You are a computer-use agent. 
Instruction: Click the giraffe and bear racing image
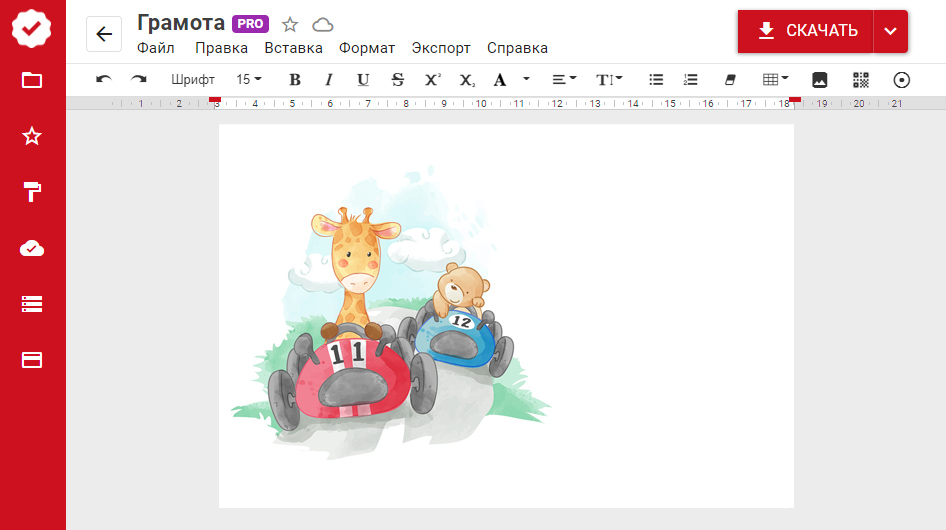click(400, 320)
